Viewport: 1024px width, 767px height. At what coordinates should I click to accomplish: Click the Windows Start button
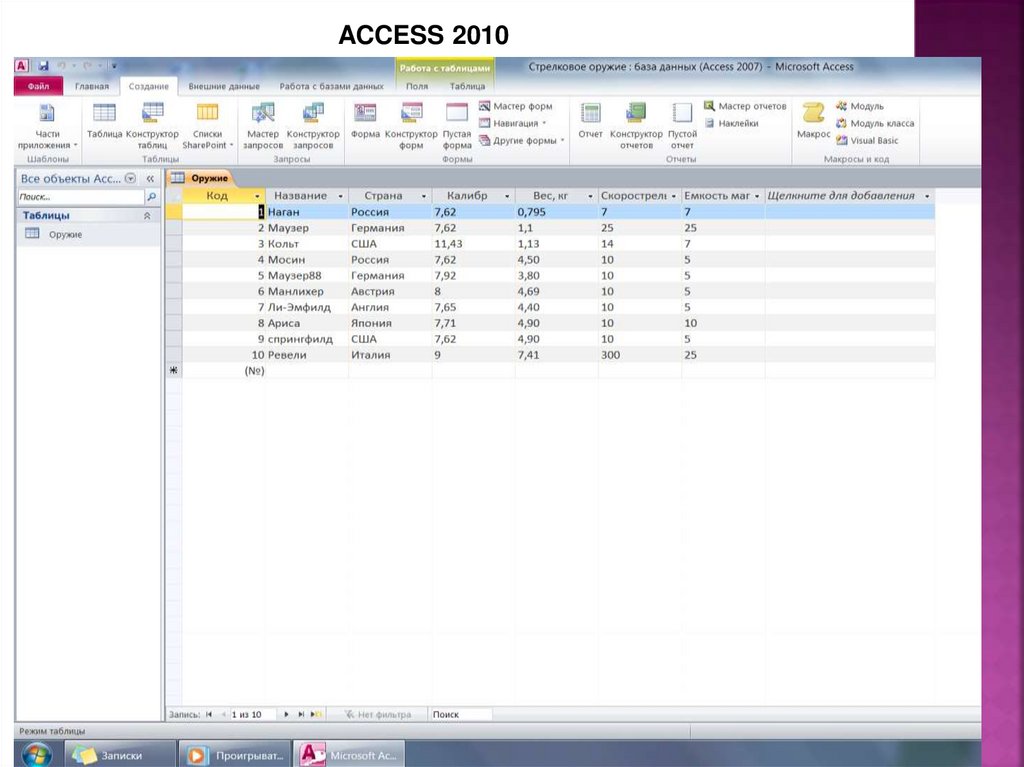point(37,754)
